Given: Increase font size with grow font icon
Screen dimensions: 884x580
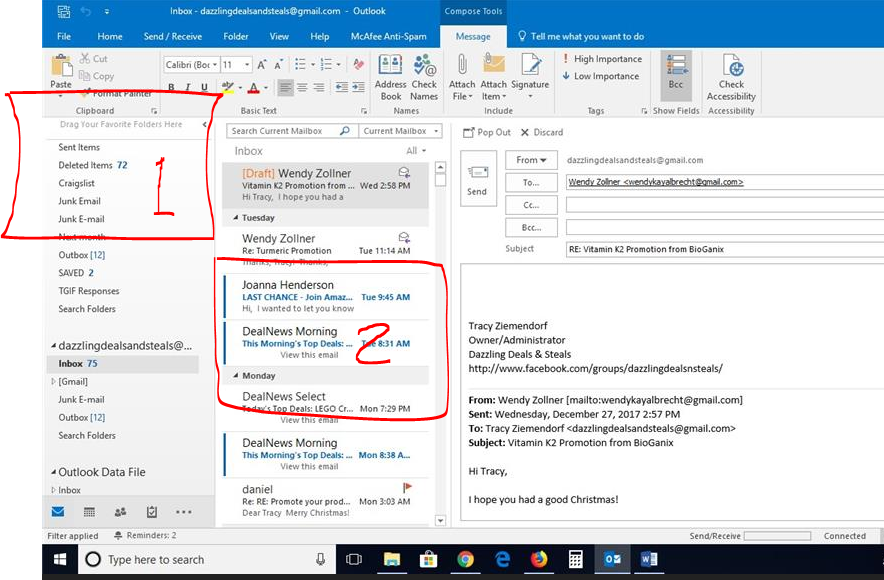Looking at the screenshot, I should pos(262,65).
